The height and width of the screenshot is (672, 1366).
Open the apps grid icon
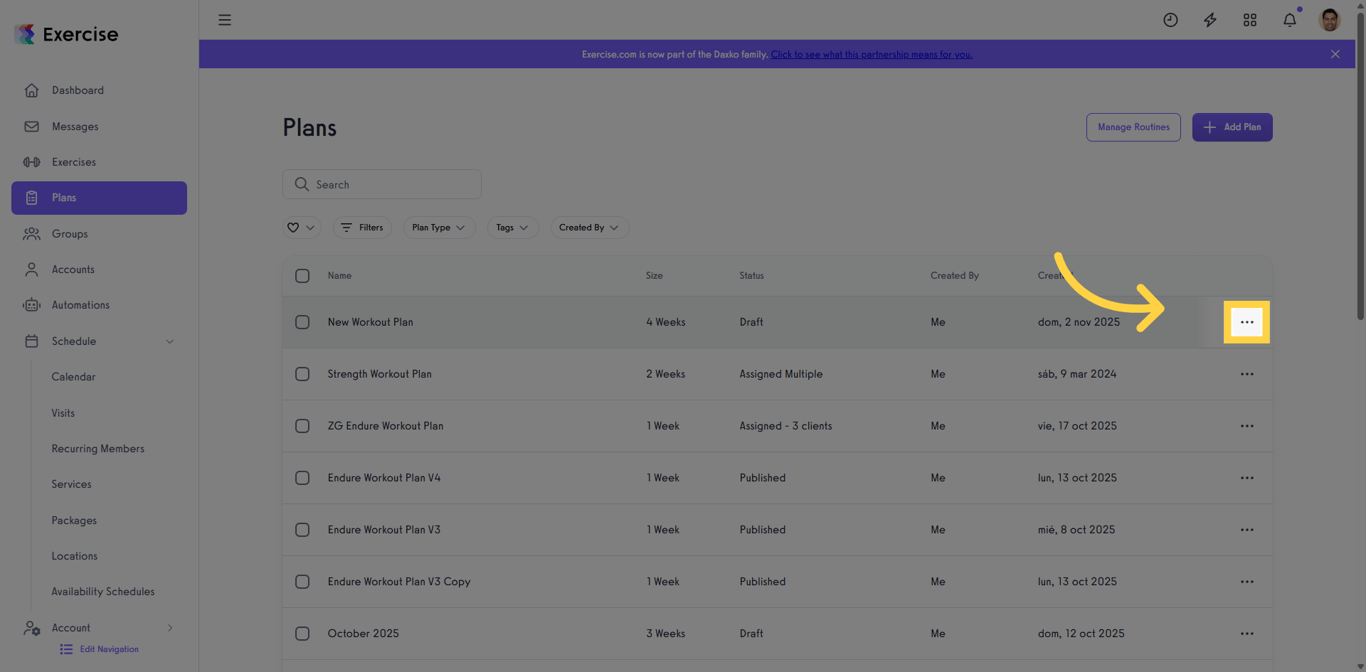click(x=1250, y=20)
